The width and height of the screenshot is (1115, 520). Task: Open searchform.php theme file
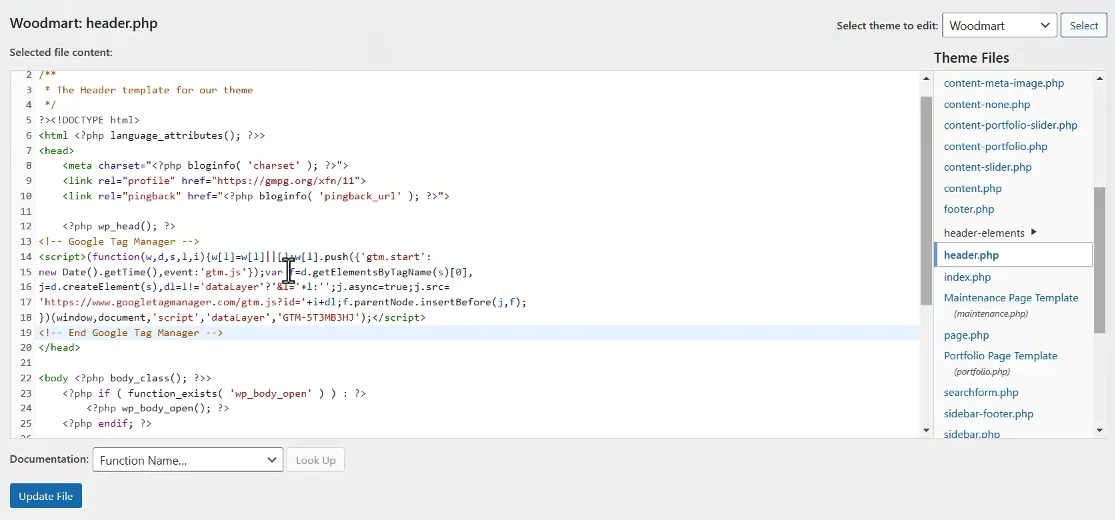coord(981,392)
